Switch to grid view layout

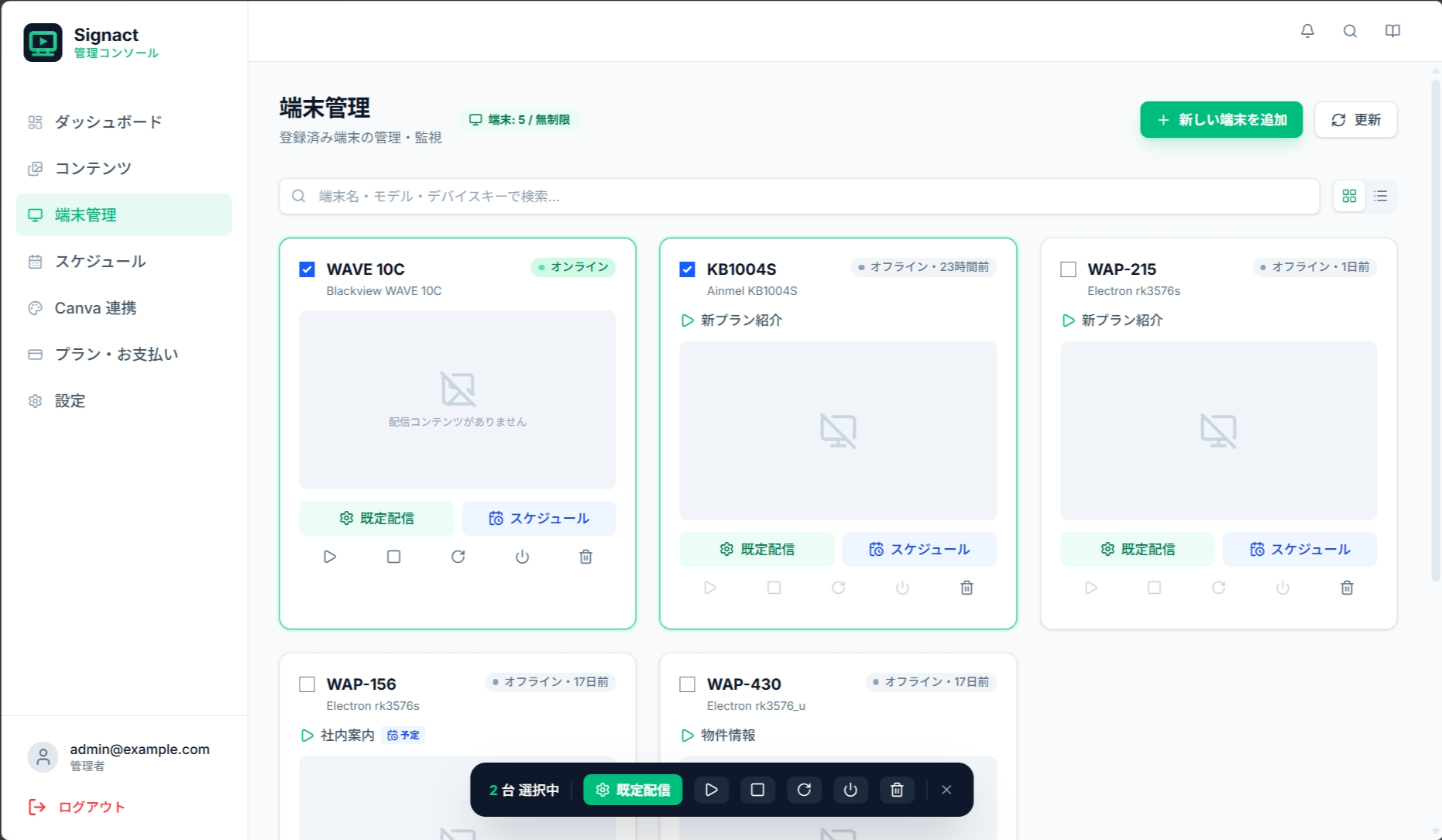(1349, 196)
